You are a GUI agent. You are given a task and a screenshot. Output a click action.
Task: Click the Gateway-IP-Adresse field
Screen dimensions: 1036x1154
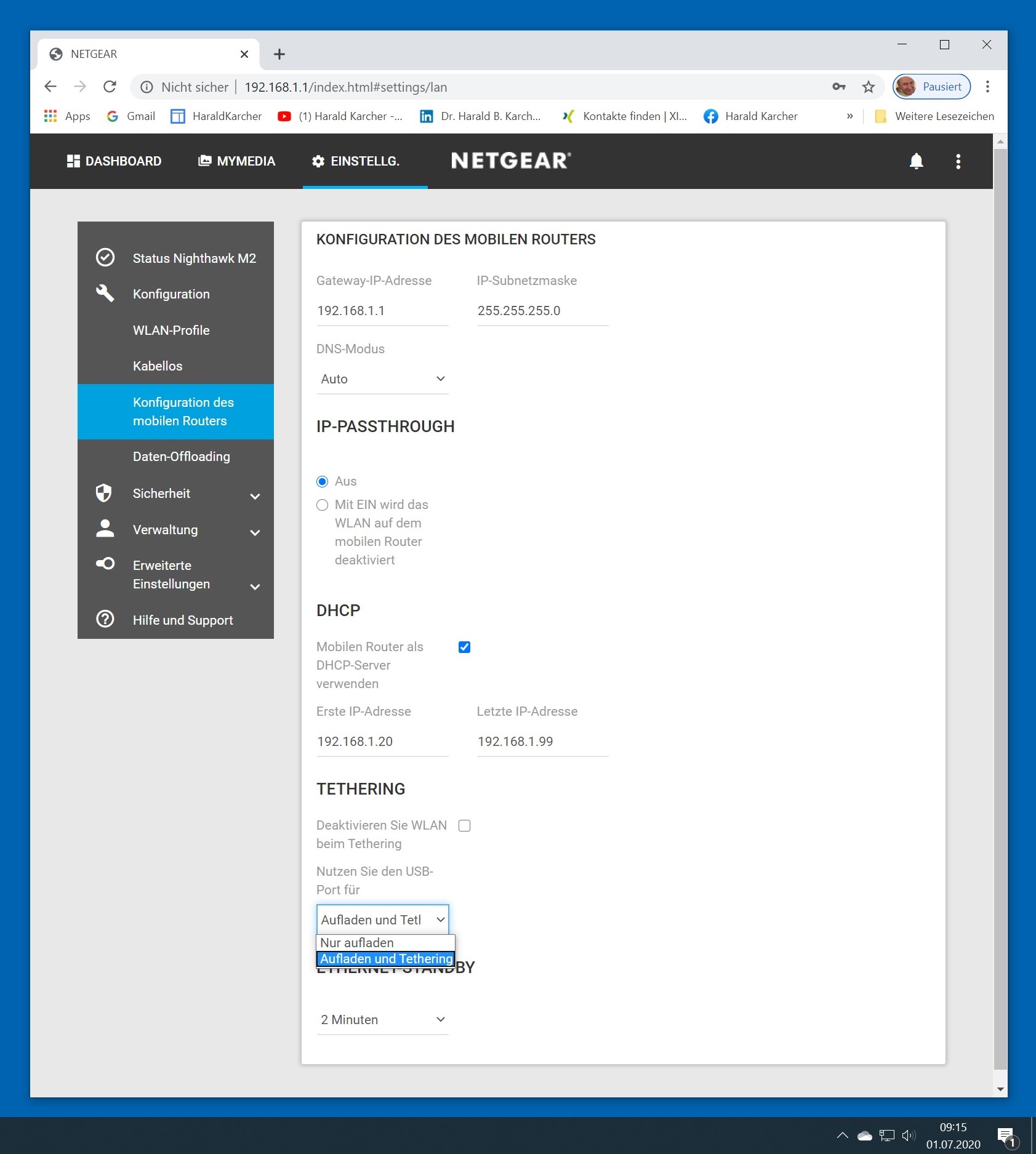[382, 311]
